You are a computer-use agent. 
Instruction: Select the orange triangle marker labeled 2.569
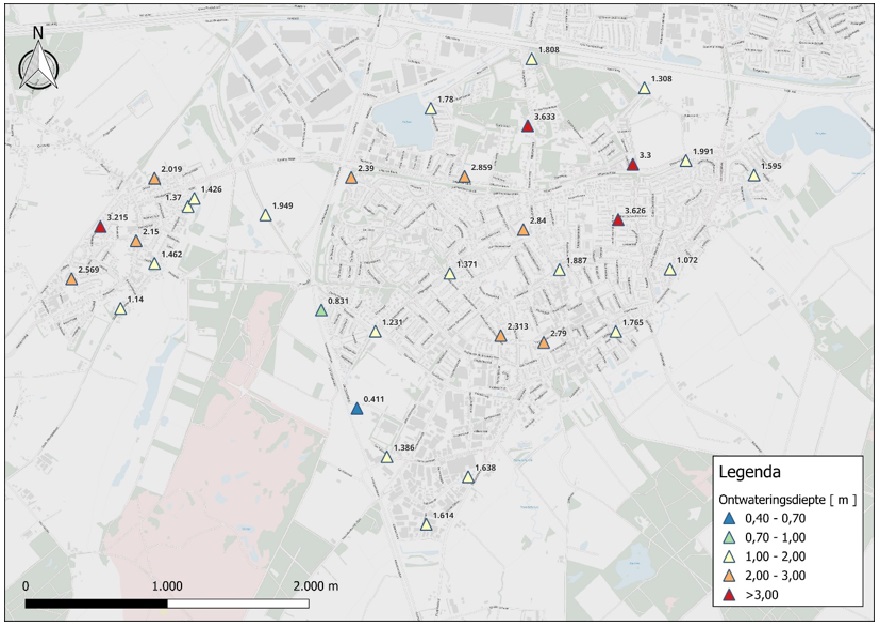(72, 279)
